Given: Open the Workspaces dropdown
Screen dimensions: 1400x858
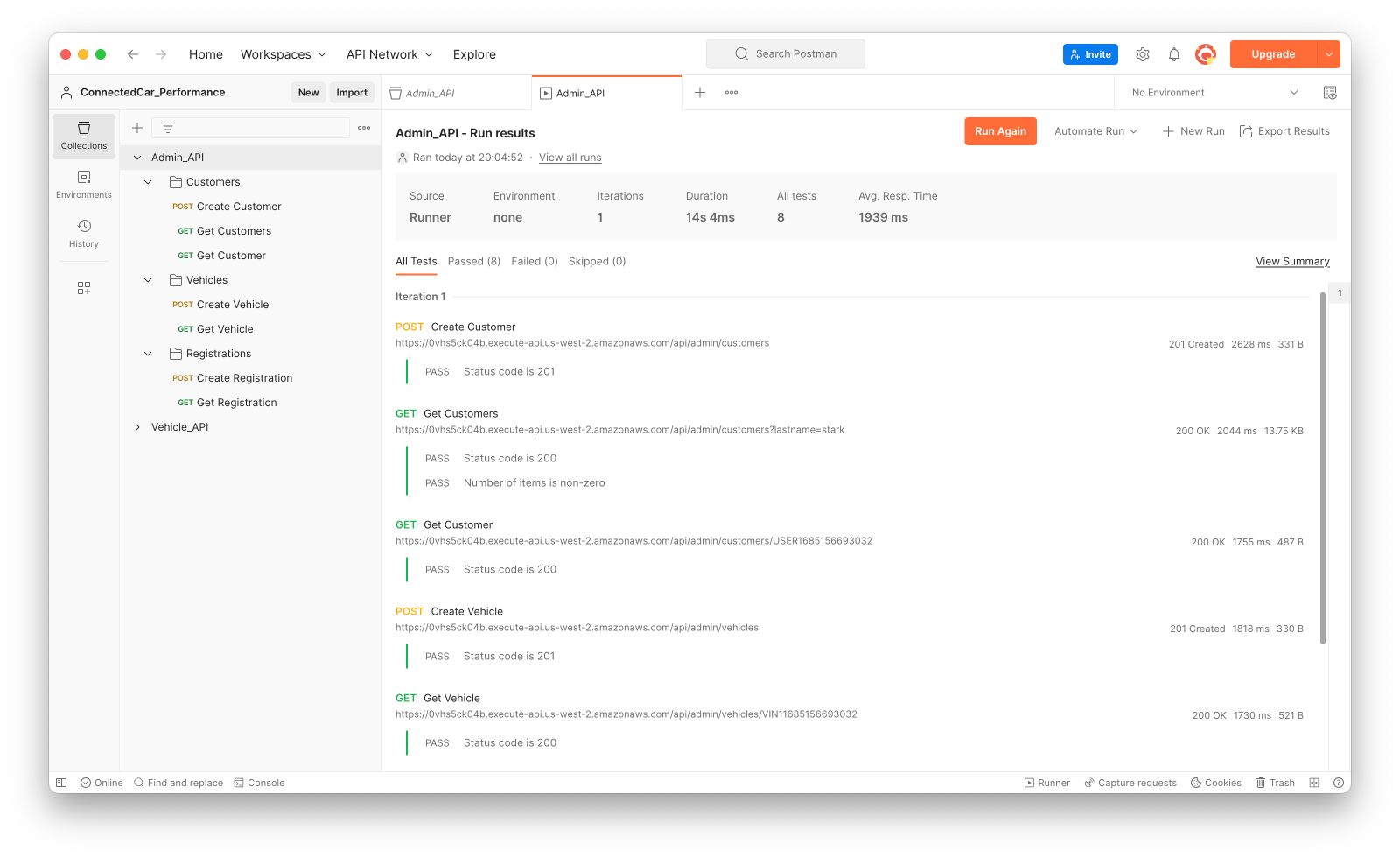Looking at the screenshot, I should click(283, 54).
